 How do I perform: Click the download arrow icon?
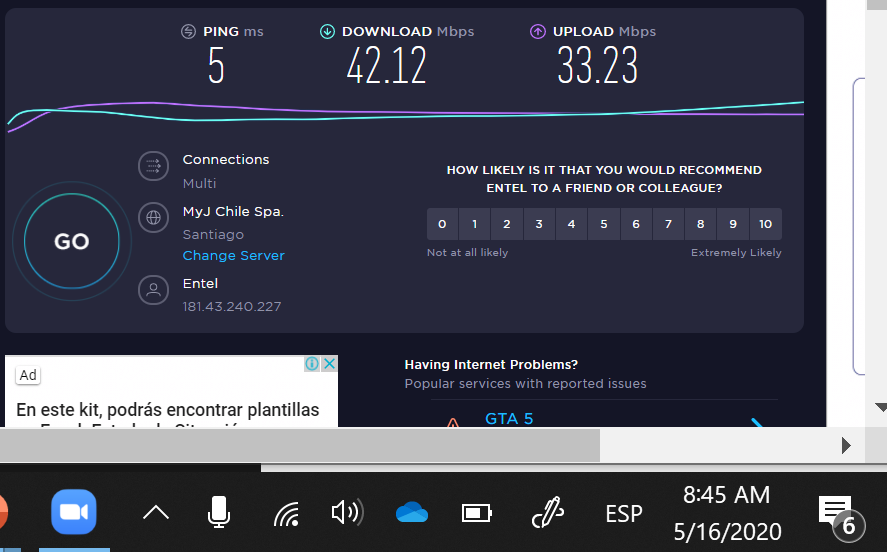click(x=327, y=32)
